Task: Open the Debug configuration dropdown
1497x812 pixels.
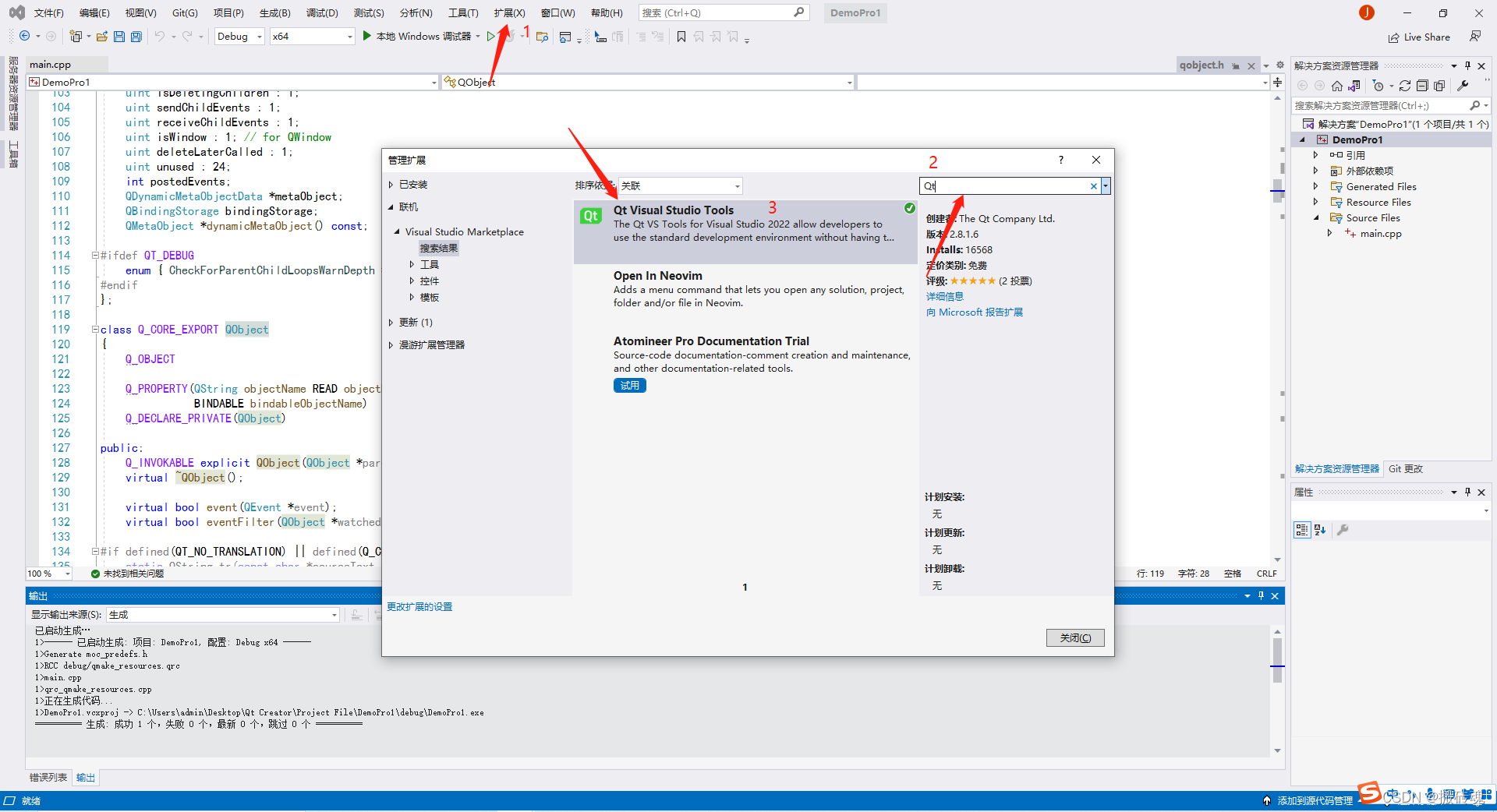Action: [x=239, y=36]
